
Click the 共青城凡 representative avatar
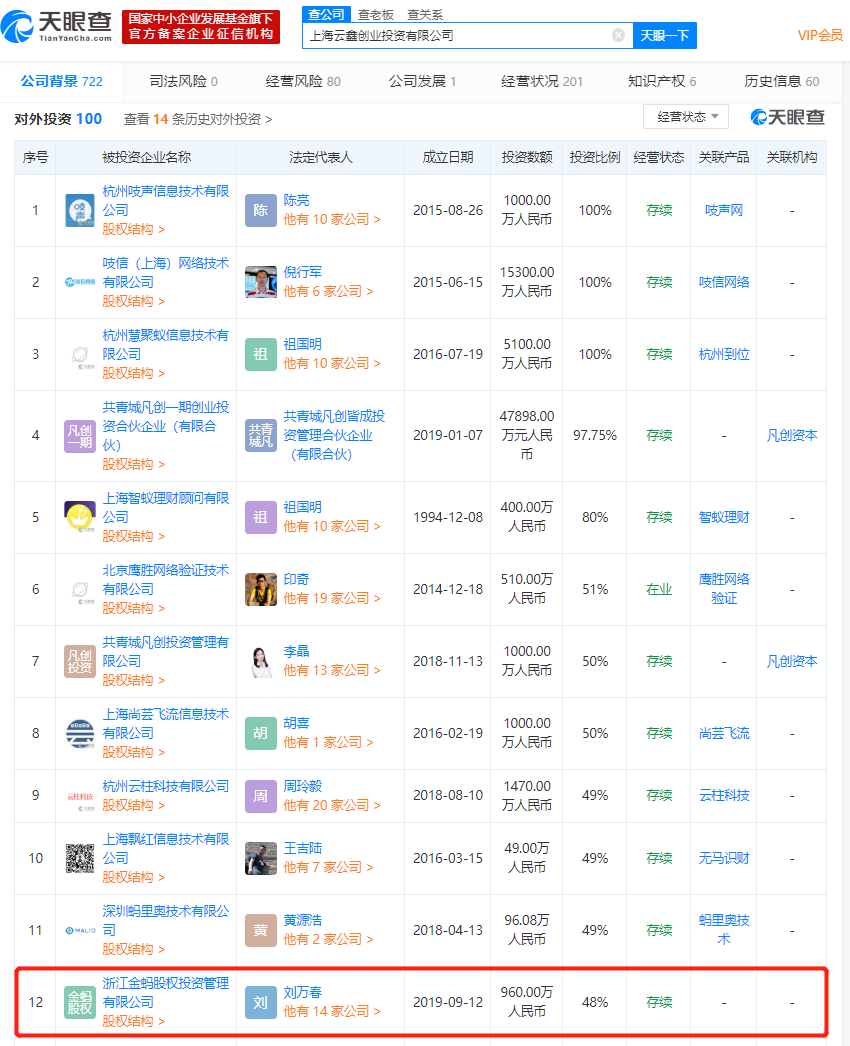[x=261, y=436]
